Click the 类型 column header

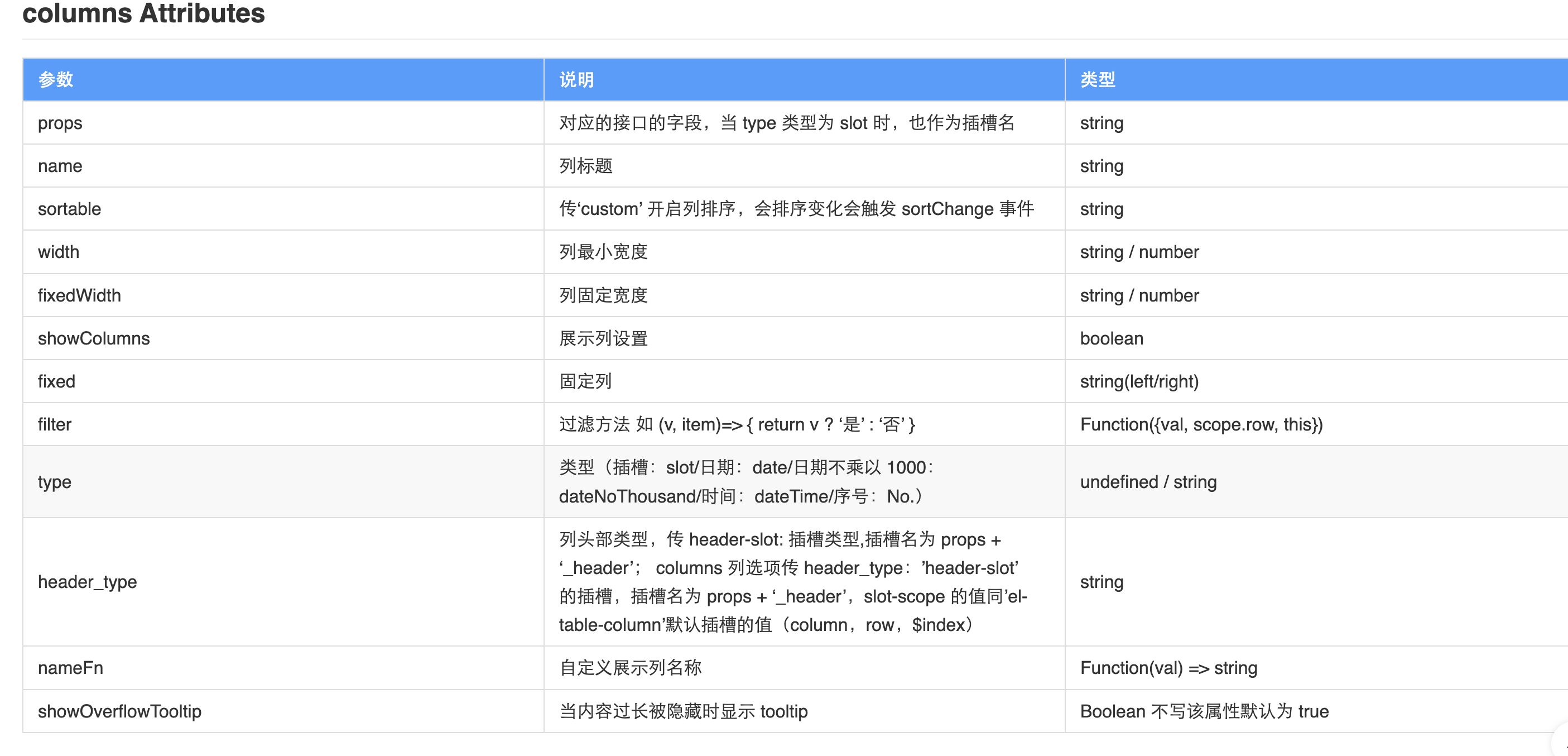[x=1316, y=80]
